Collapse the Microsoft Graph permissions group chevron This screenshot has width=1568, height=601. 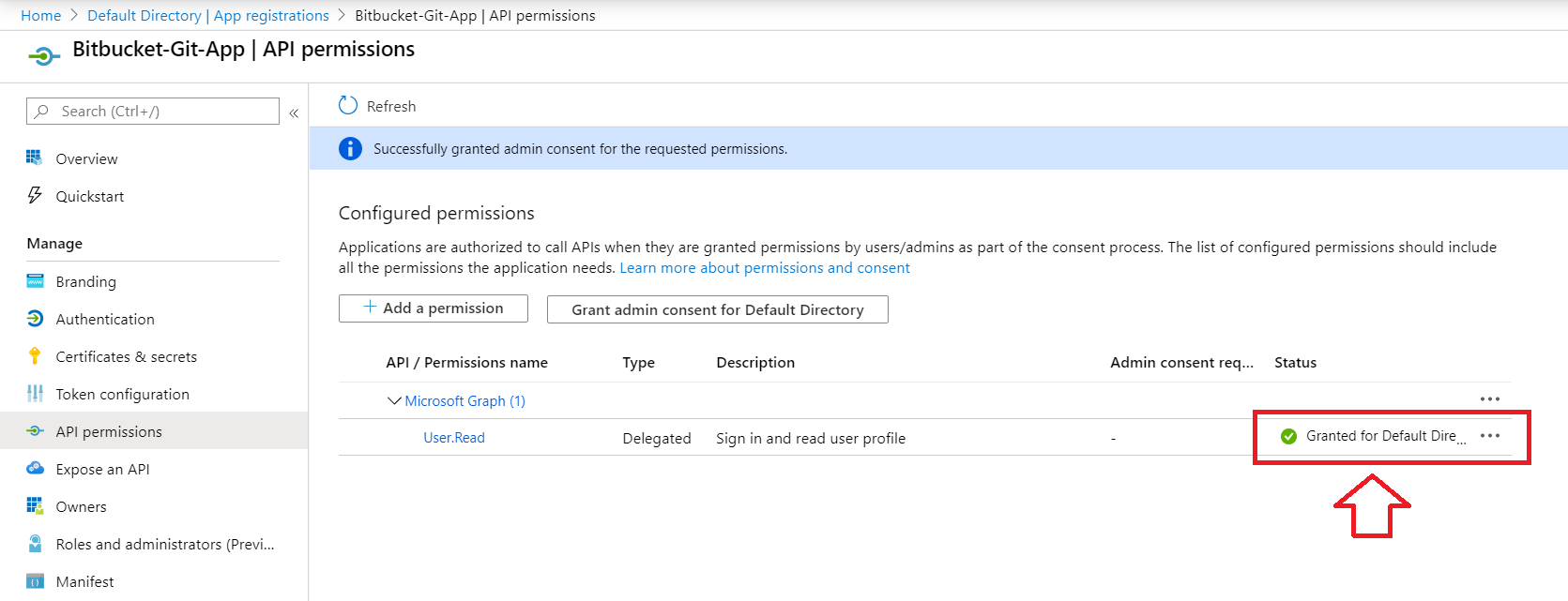tap(394, 400)
